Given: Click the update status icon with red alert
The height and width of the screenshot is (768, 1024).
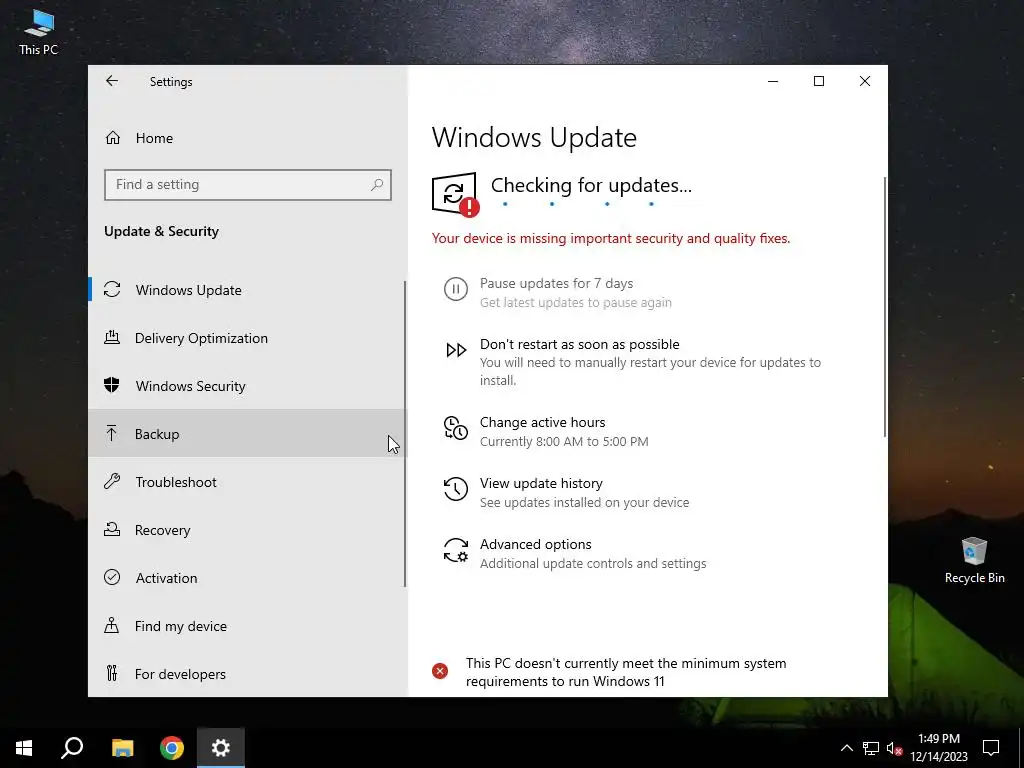Looking at the screenshot, I should point(455,194).
